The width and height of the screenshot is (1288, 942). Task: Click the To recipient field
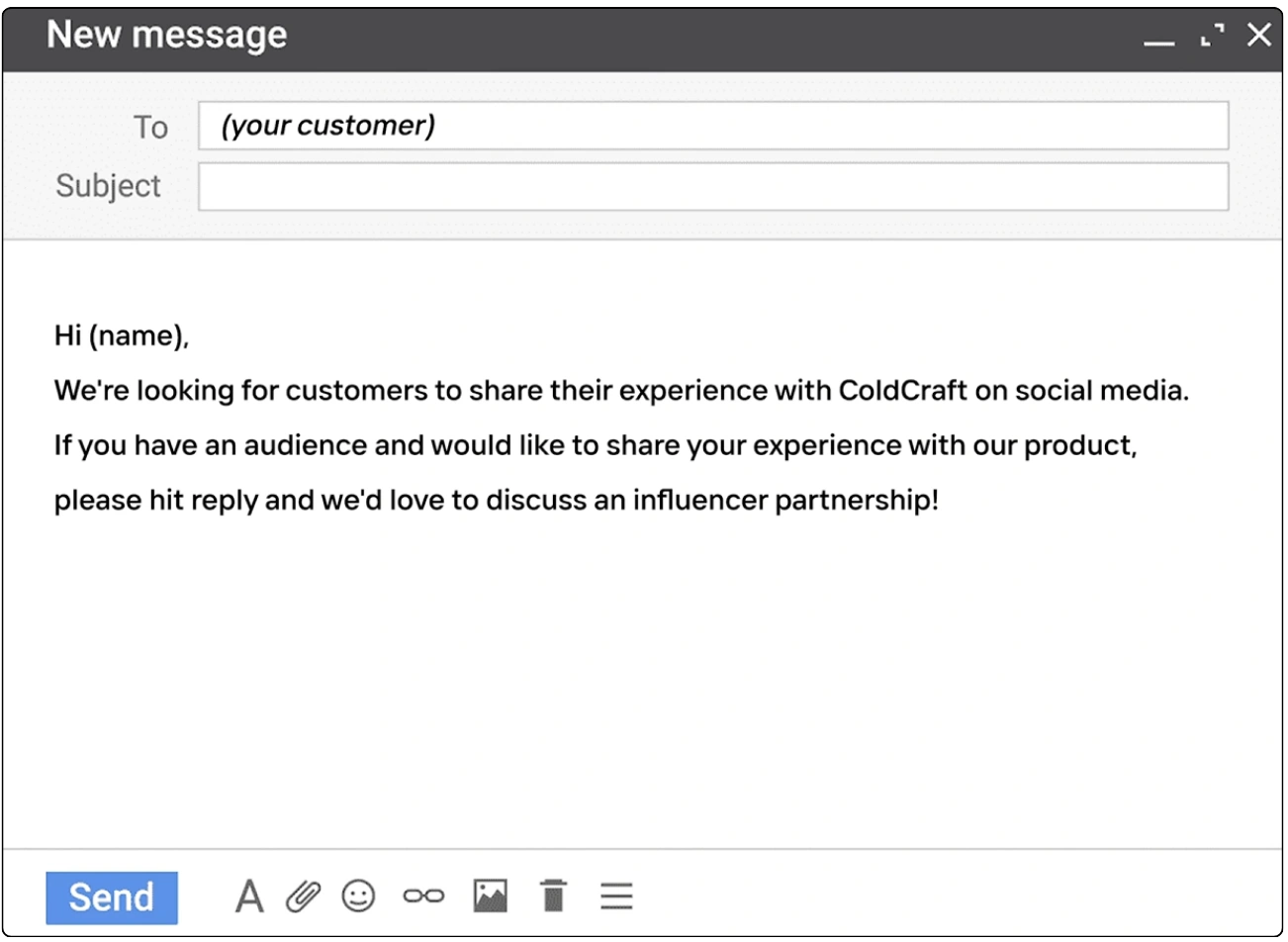pyautogui.click(x=713, y=126)
